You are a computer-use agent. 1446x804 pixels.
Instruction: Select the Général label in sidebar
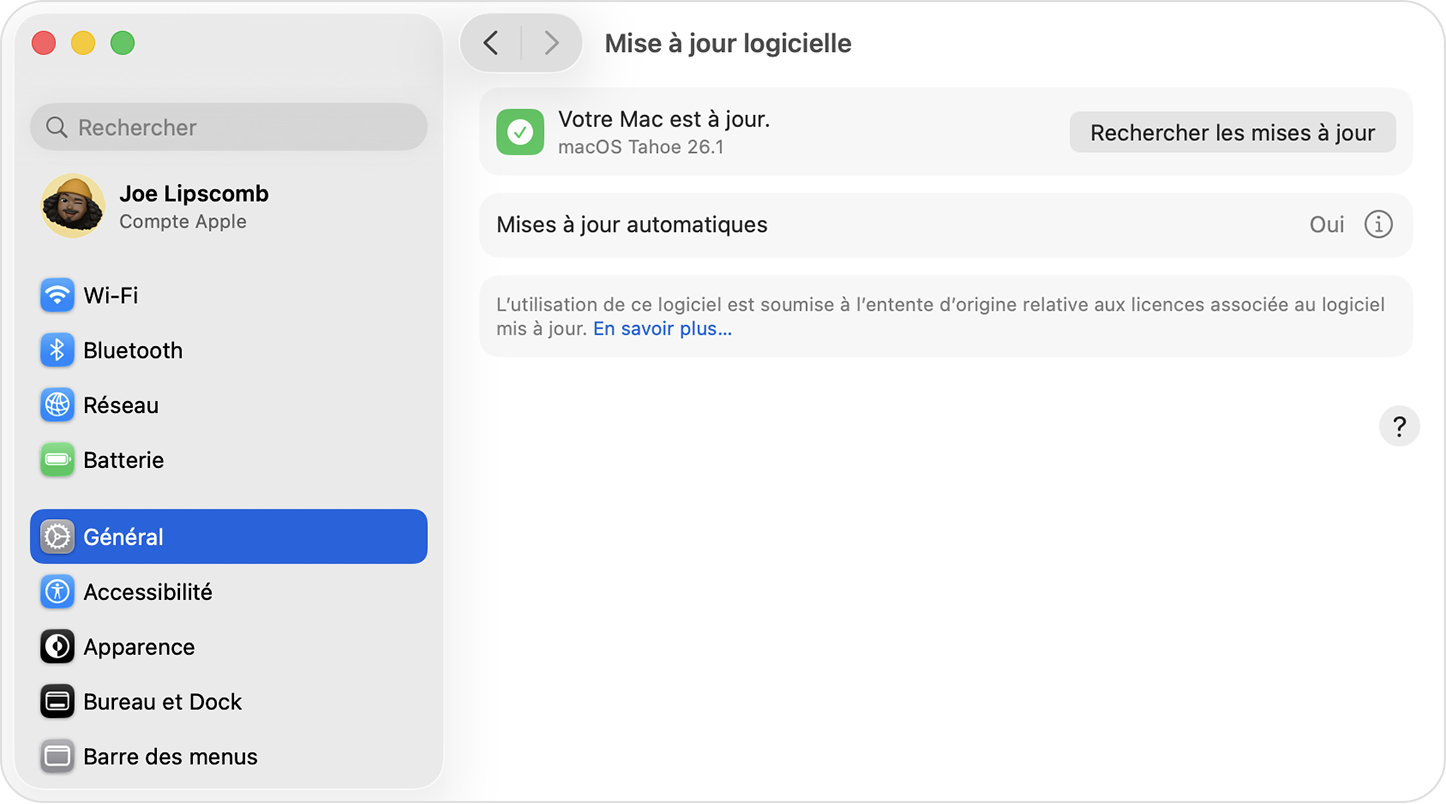(x=123, y=538)
